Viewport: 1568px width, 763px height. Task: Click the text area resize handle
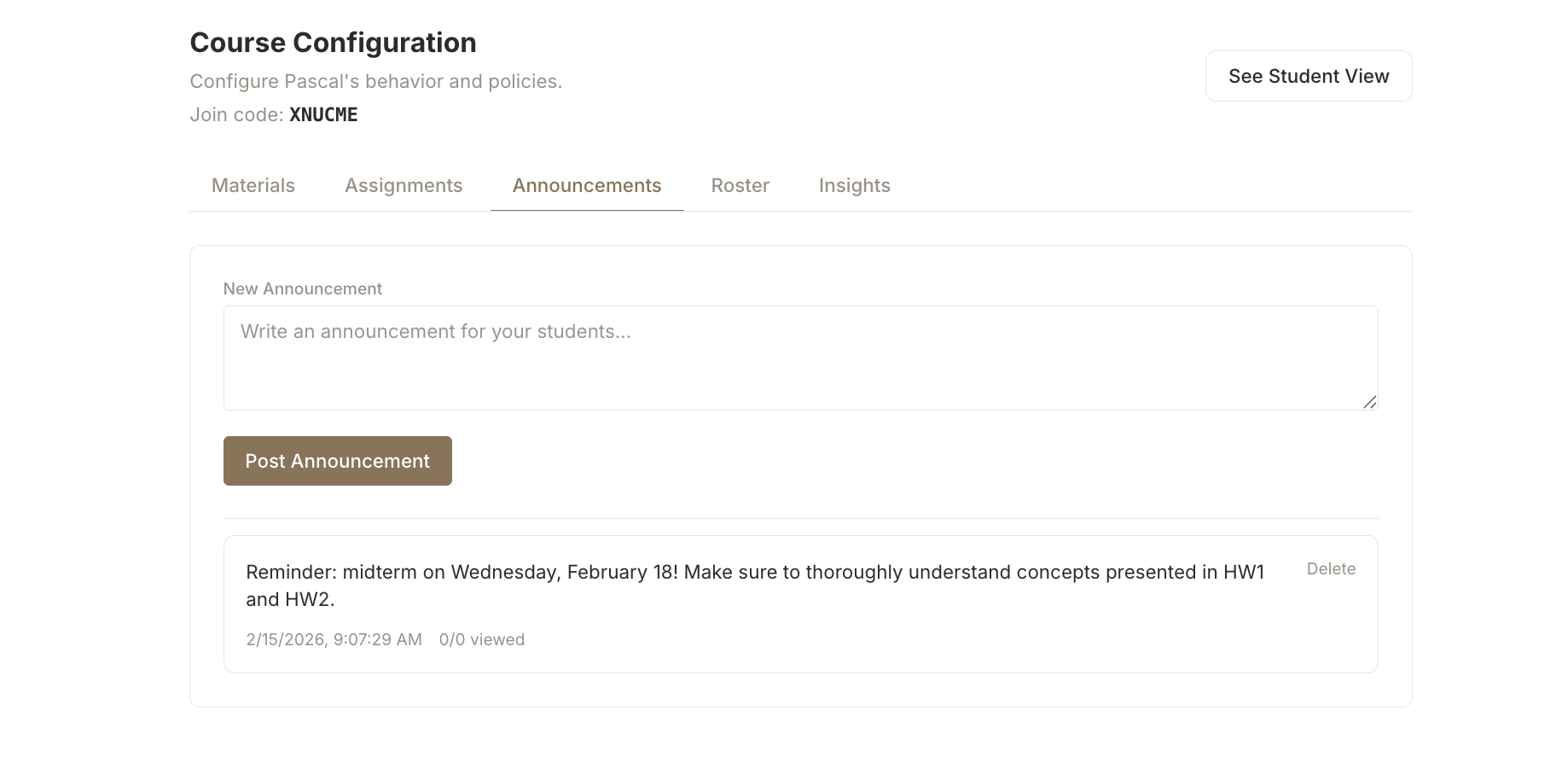pos(1369,402)
